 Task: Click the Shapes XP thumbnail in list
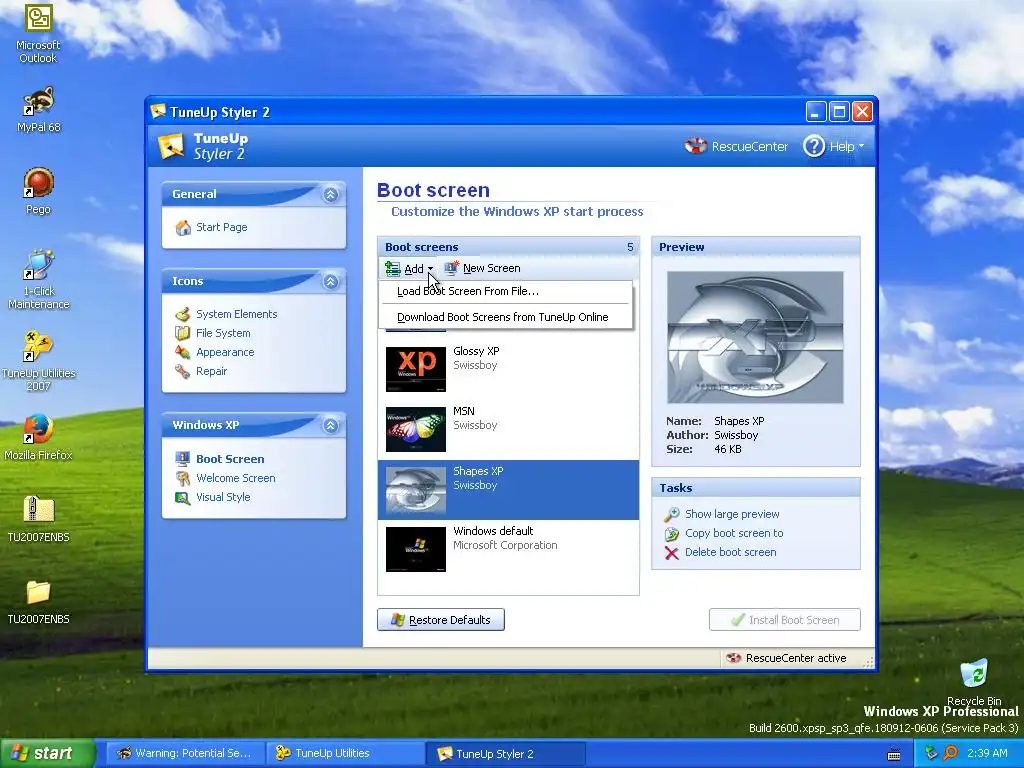416,489
